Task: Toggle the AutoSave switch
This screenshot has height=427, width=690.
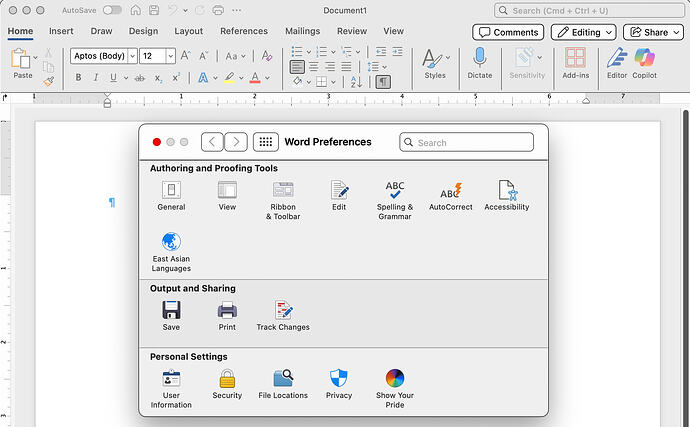Action: click(112, 10)
